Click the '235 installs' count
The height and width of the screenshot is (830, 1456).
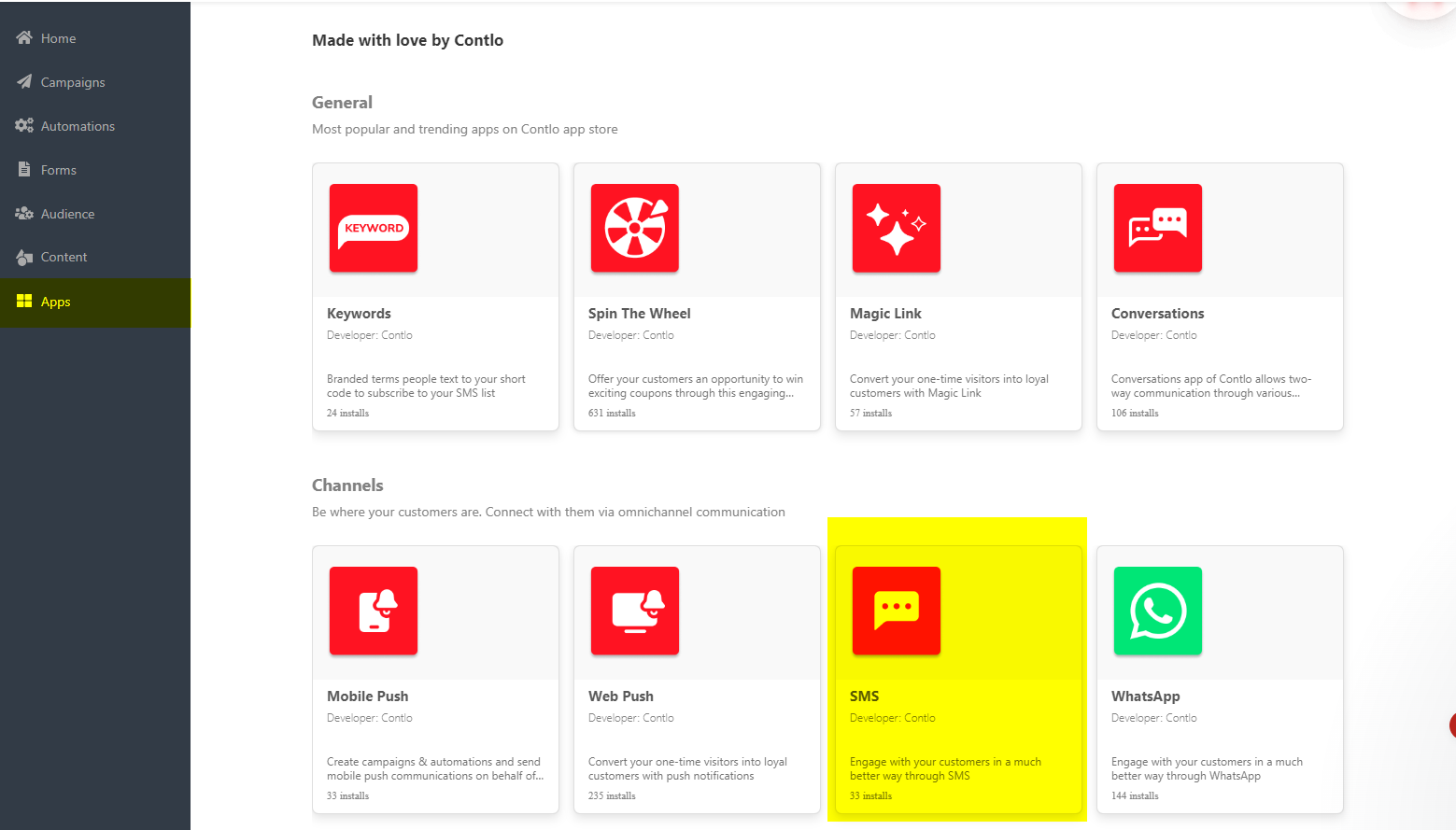pos(612,795)
